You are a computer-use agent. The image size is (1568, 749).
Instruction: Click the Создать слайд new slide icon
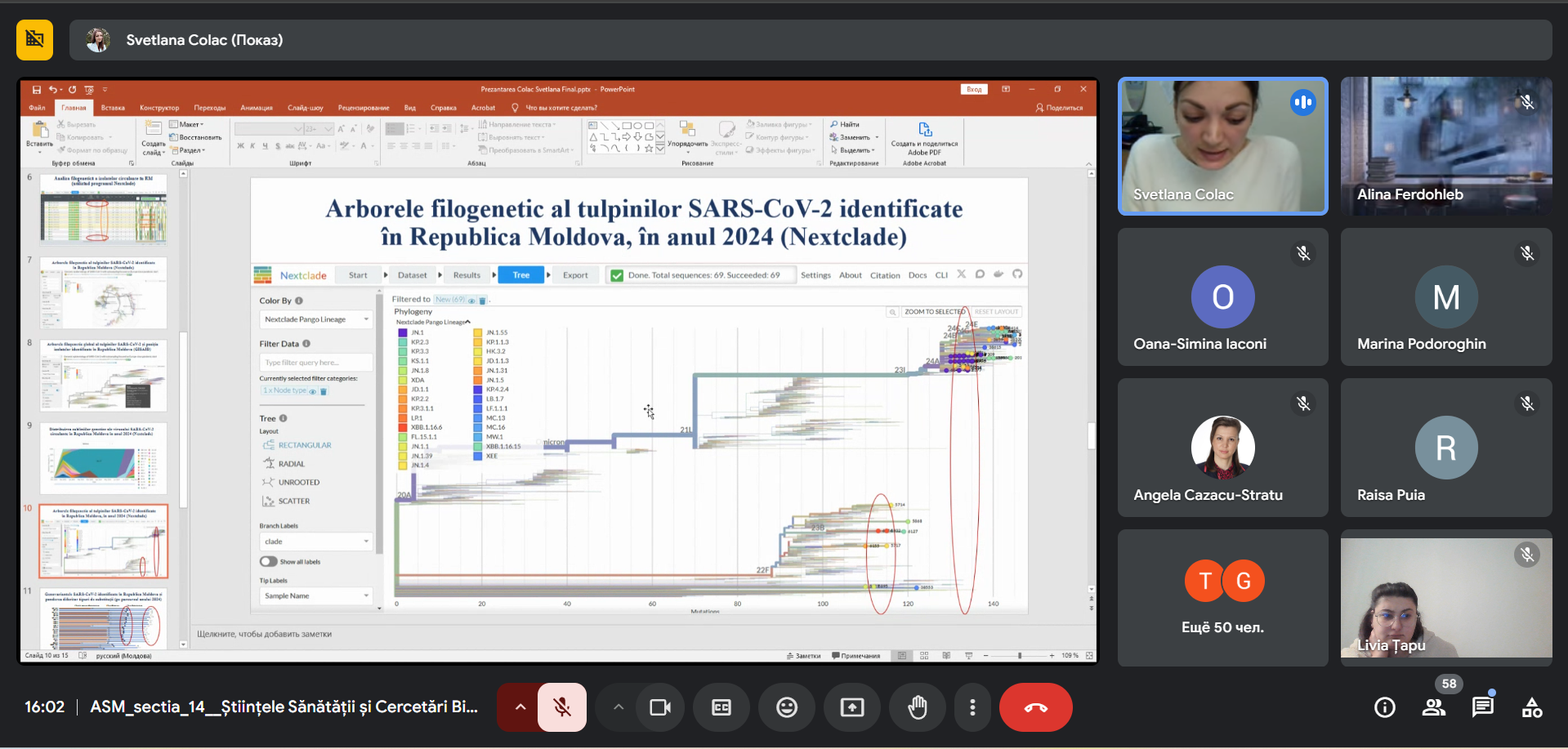(153, 129)
